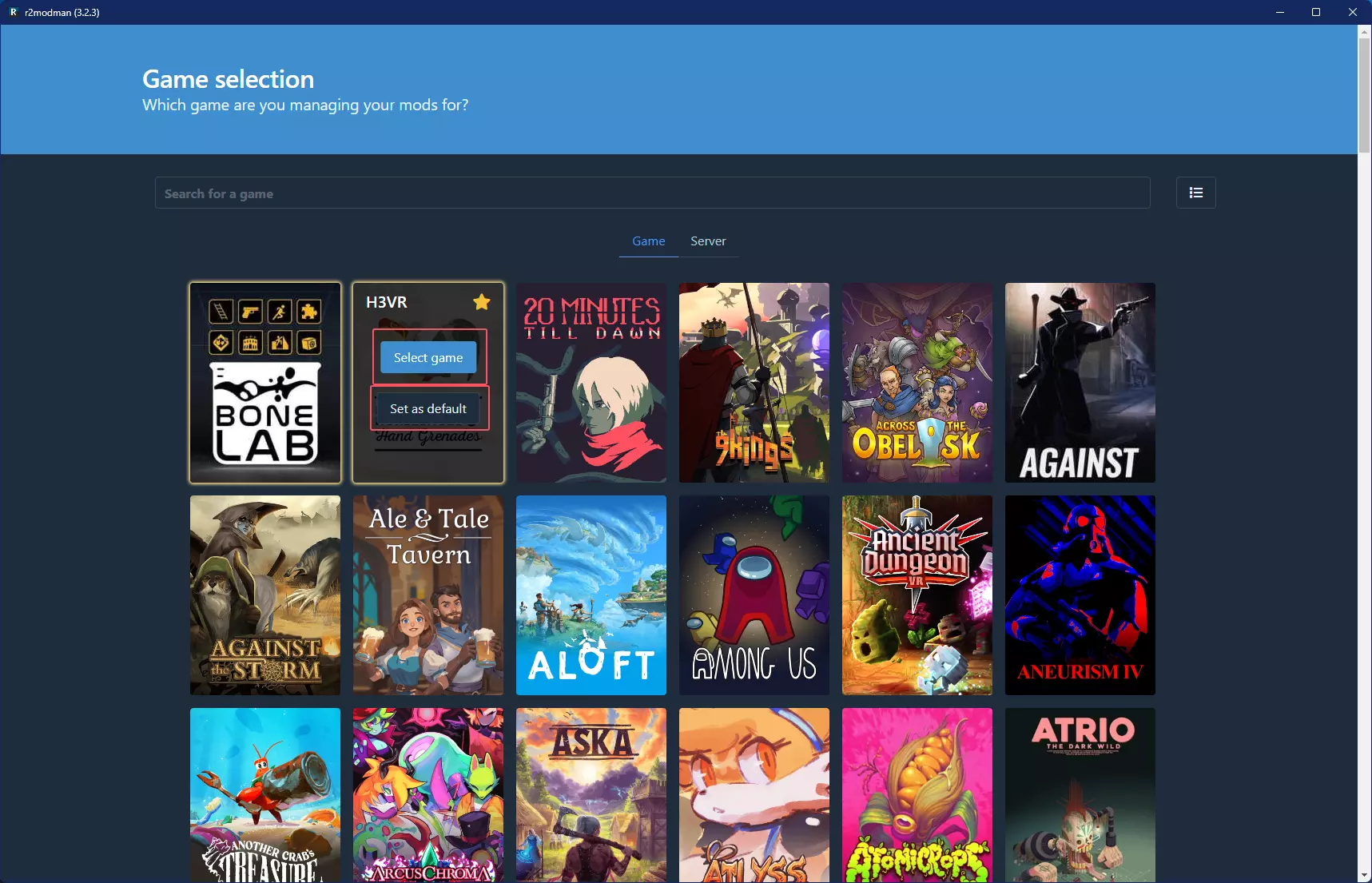Pick the Aloft game tile
The image size is (1372, 883).
click(591, 595)
